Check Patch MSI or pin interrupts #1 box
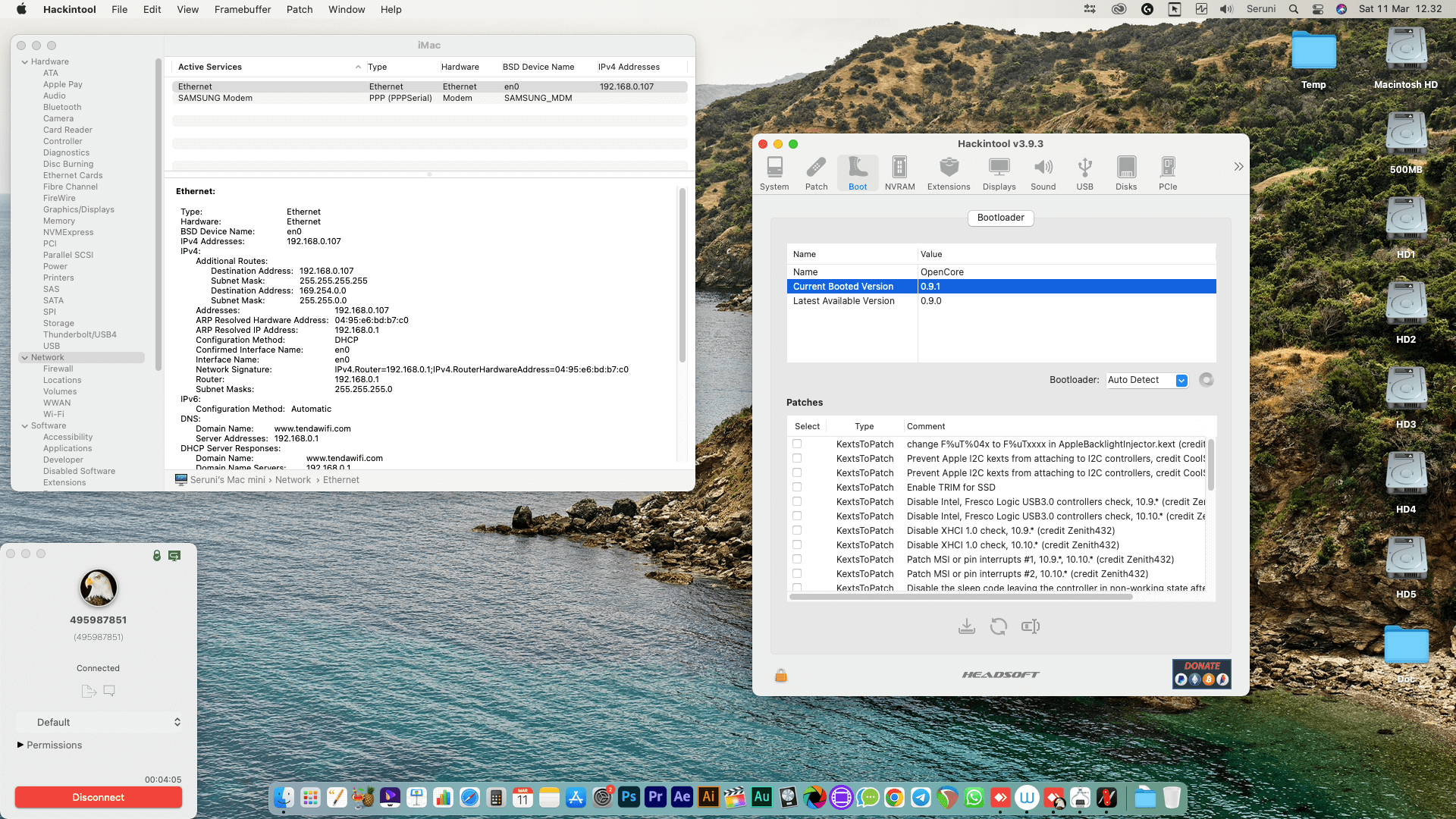This screenshot has height=819, width=1456. point(797,559)
